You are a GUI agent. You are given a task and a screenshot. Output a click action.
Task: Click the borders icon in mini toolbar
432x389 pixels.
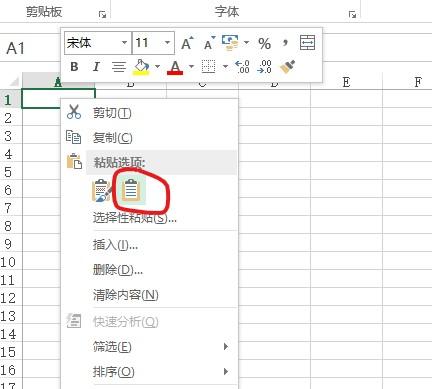209,67
